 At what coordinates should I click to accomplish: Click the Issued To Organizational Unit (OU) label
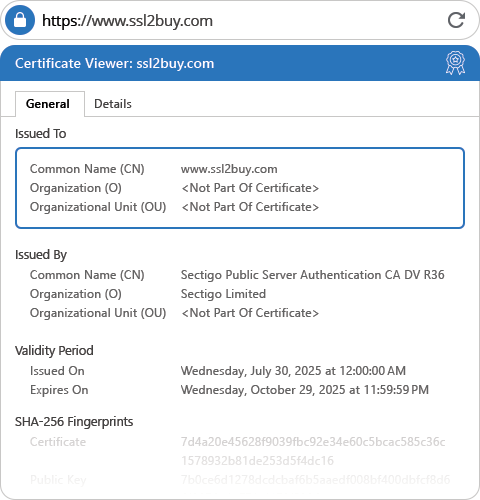click(98, 207)
